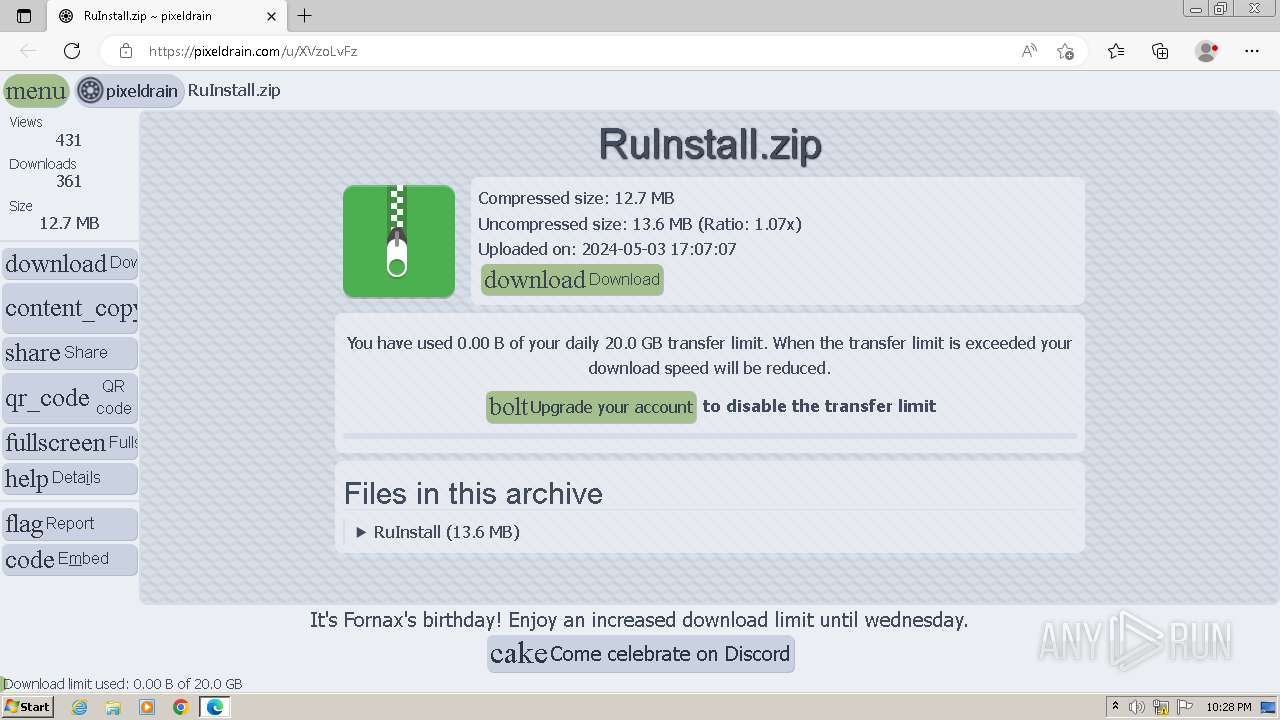Open the browser profile avatar
The height and width of the screenshot is (720, 1280).
1206,51
